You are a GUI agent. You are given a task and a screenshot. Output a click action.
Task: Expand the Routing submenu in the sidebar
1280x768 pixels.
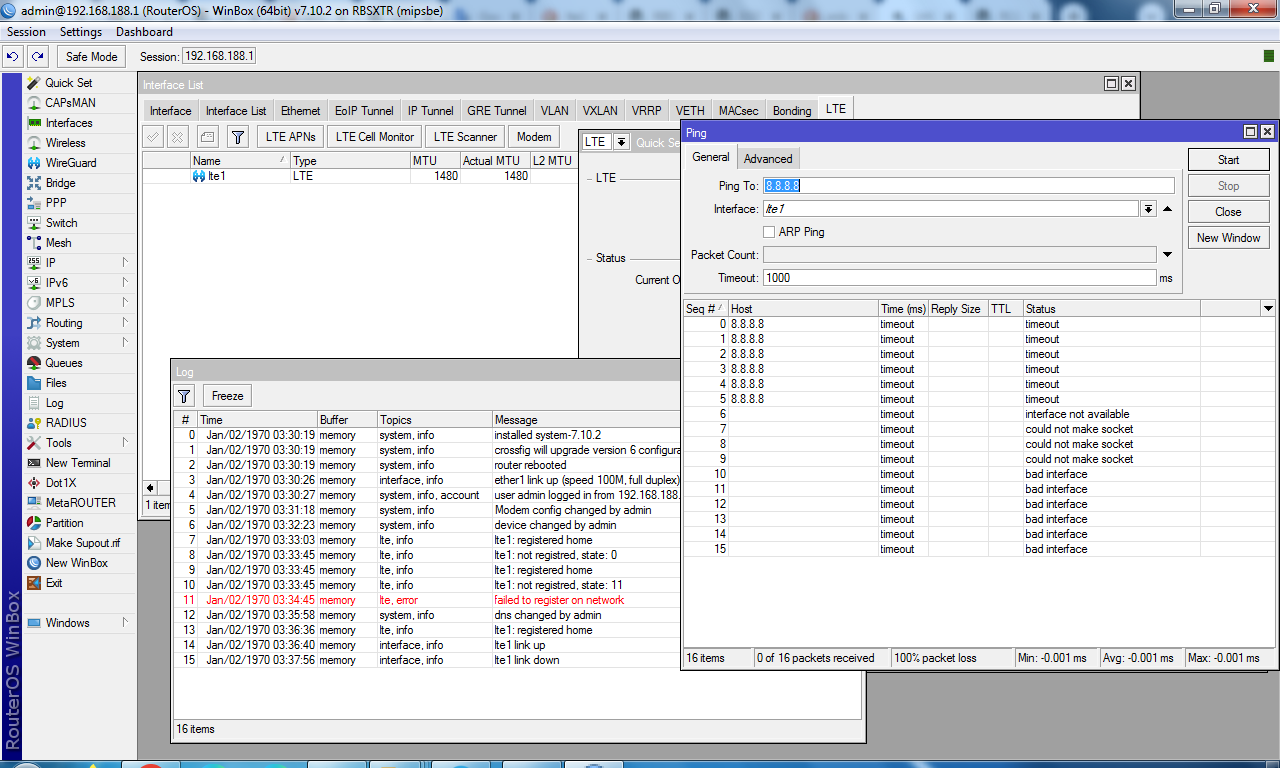click(x=126, y=323)
